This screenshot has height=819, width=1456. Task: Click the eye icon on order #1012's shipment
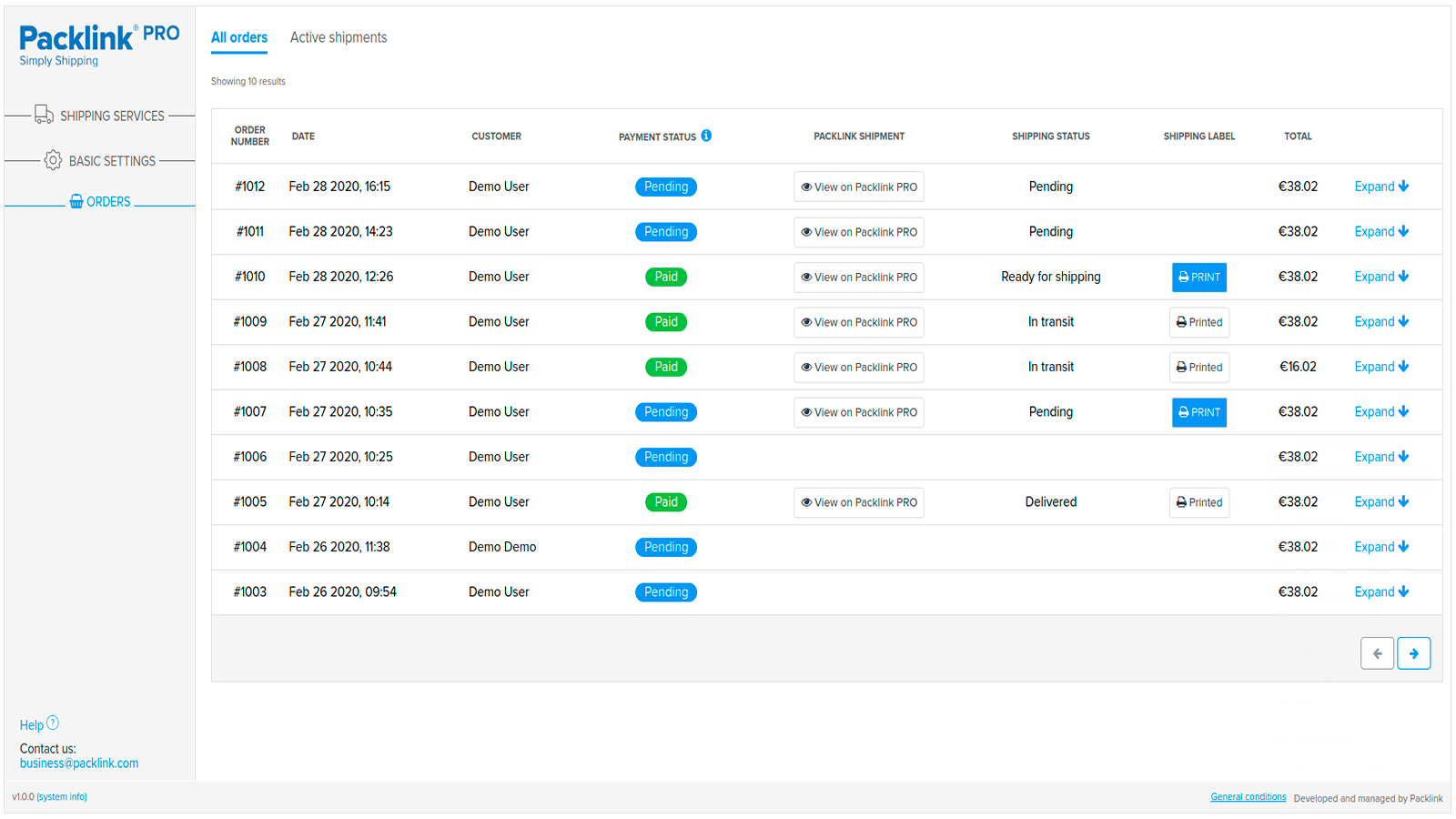(x=806, y=187)
